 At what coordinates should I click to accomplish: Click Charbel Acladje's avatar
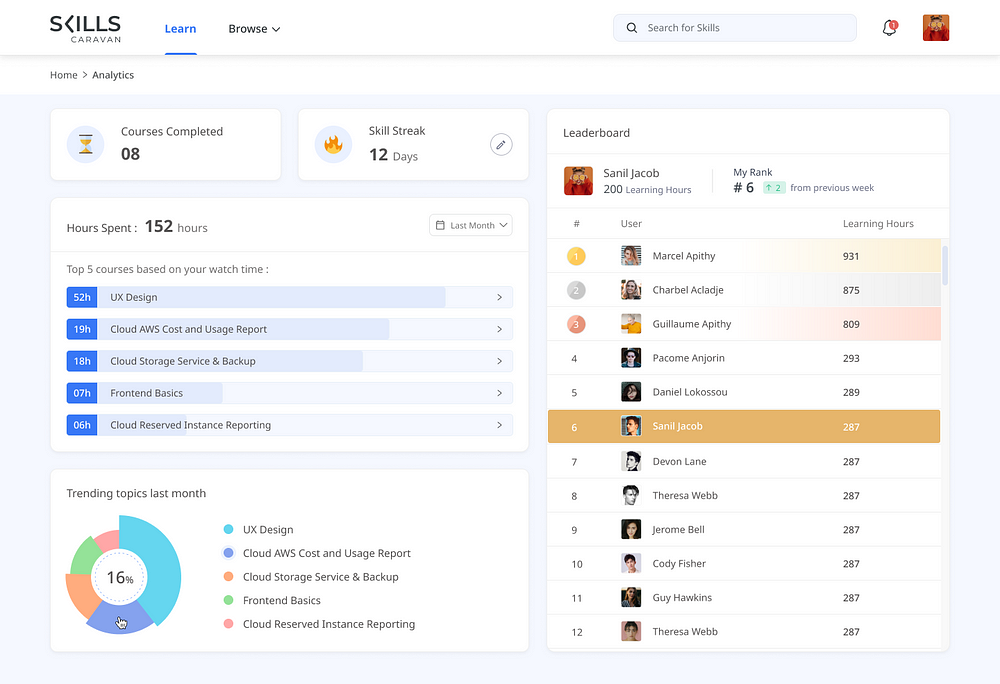coord(631,289)
